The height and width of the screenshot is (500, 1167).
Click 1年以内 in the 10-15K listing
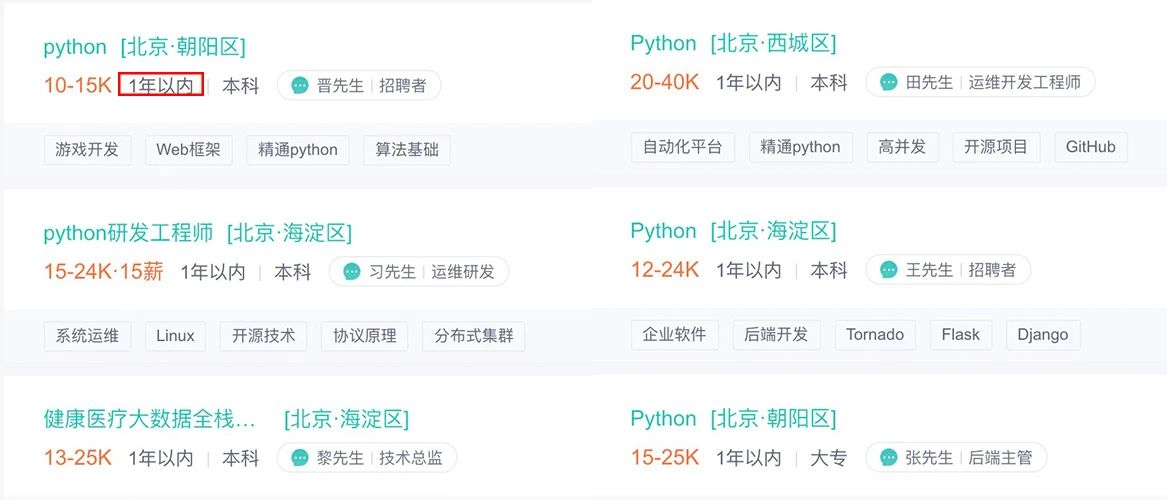coord(161,86)
